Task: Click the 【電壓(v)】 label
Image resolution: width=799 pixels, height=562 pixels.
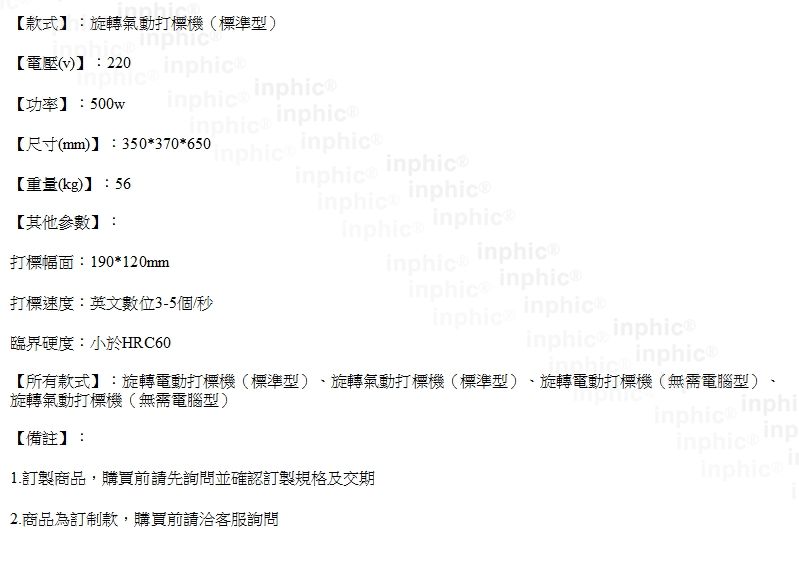Action: [x=50, y=63]
